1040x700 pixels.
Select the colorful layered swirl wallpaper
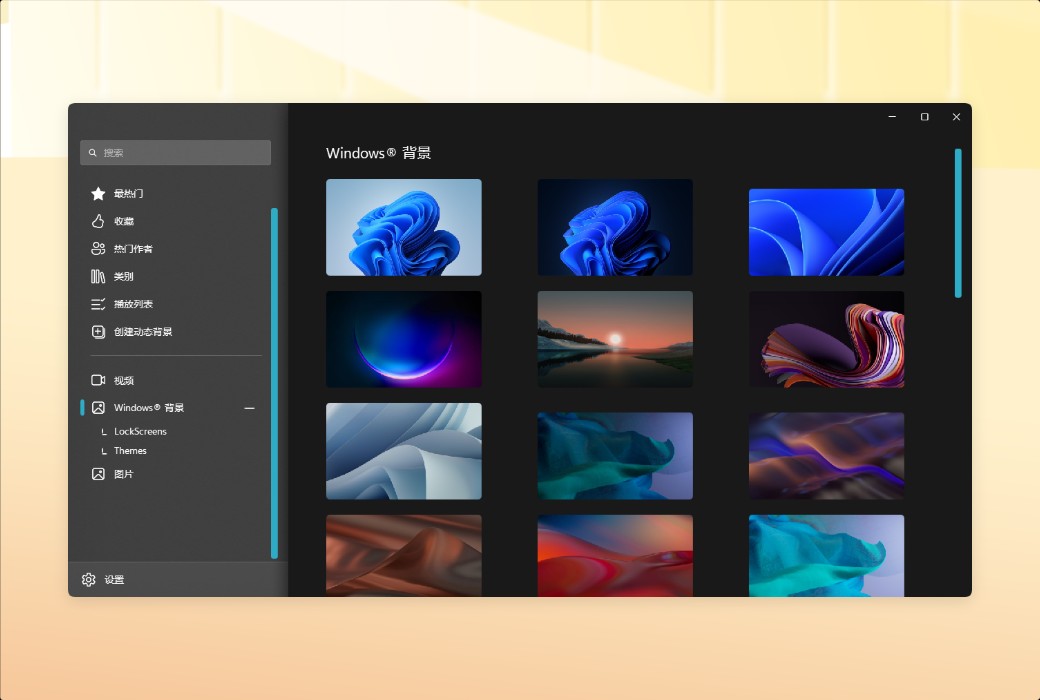[x=826, y=339]
